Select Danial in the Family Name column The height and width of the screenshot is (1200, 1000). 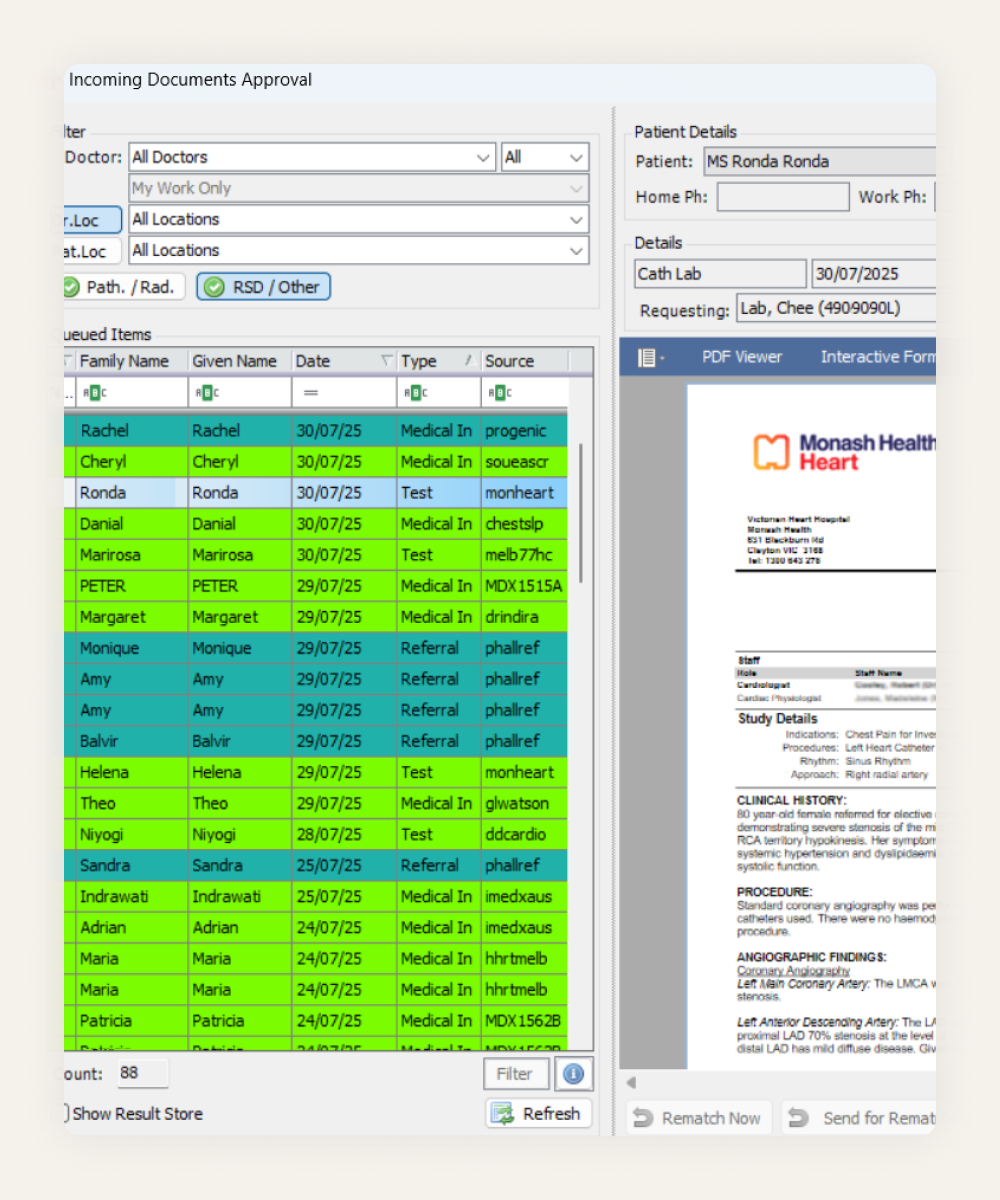point(132,524)
